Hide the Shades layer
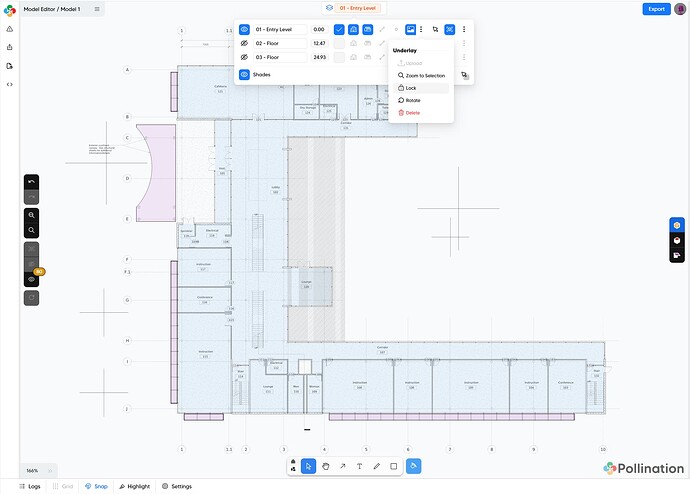The width and height of the screenshot is (690, 494). 244,74
